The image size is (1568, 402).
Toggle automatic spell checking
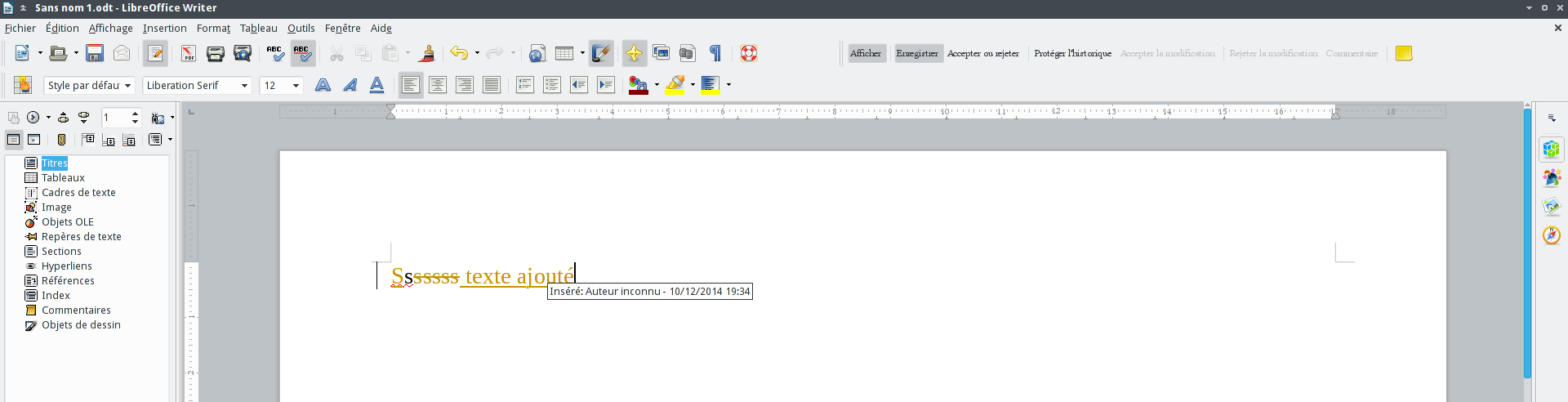(303, 53)
